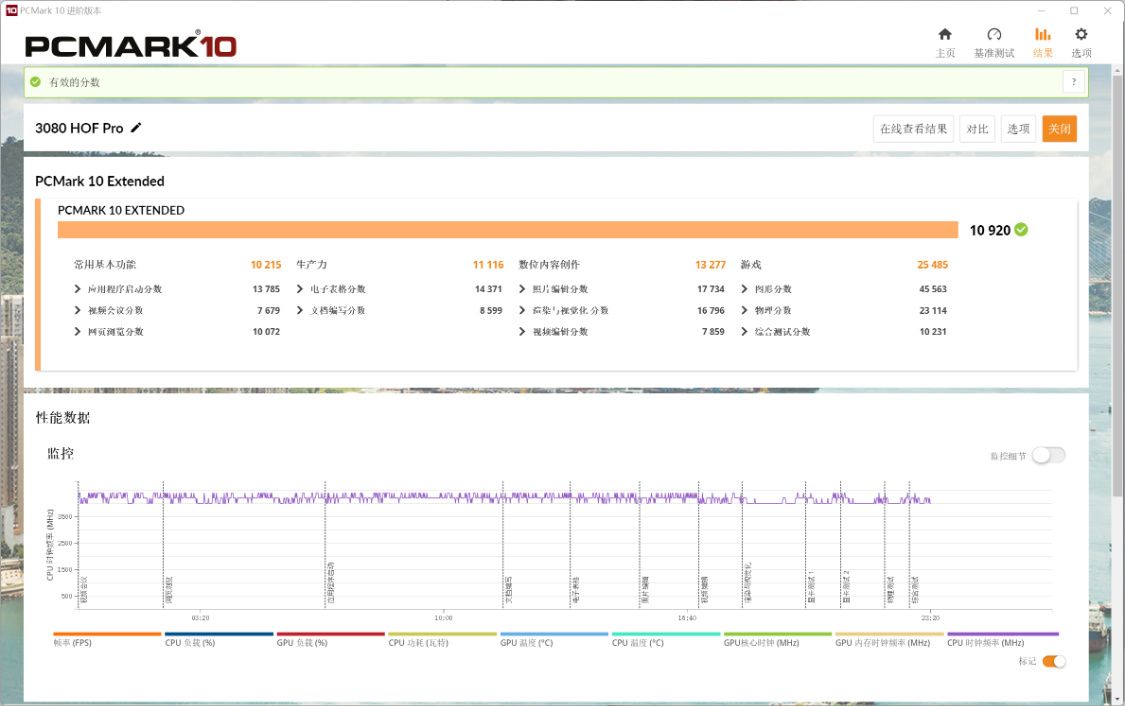Image resolution: width=1125 pixels, height=706 pixels.
Task: Minimize the PCMark 10 window
Action: tap(1041, 10)
